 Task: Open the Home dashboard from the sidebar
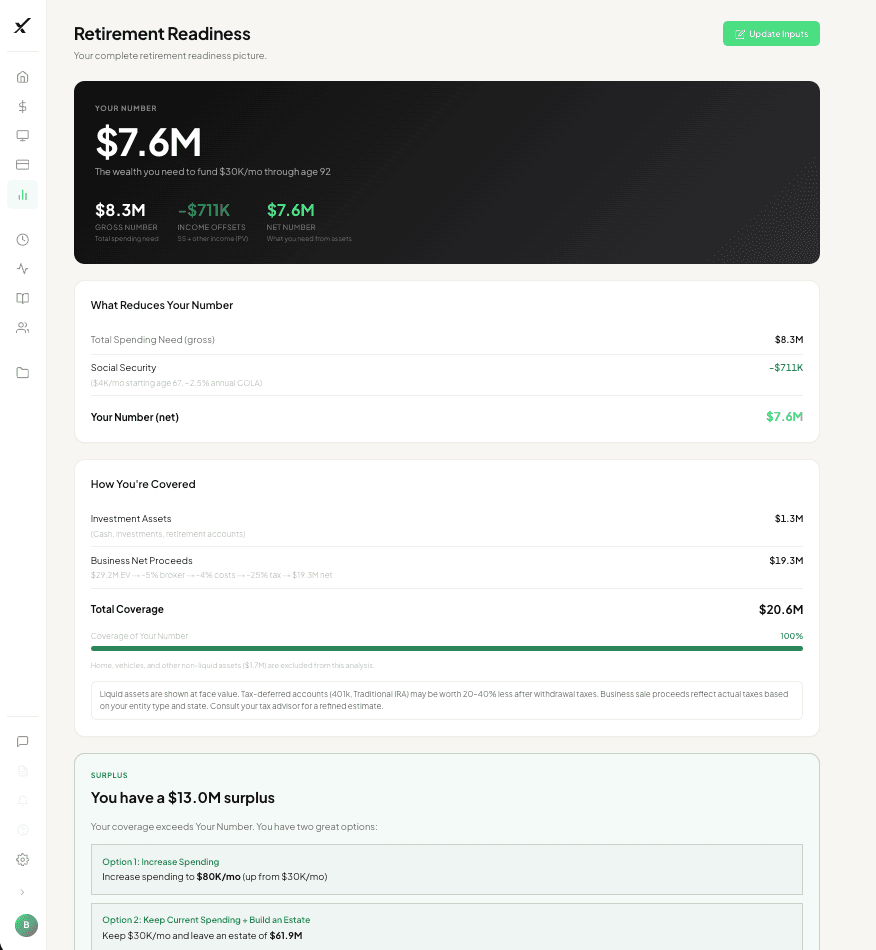tap(22, 76)
